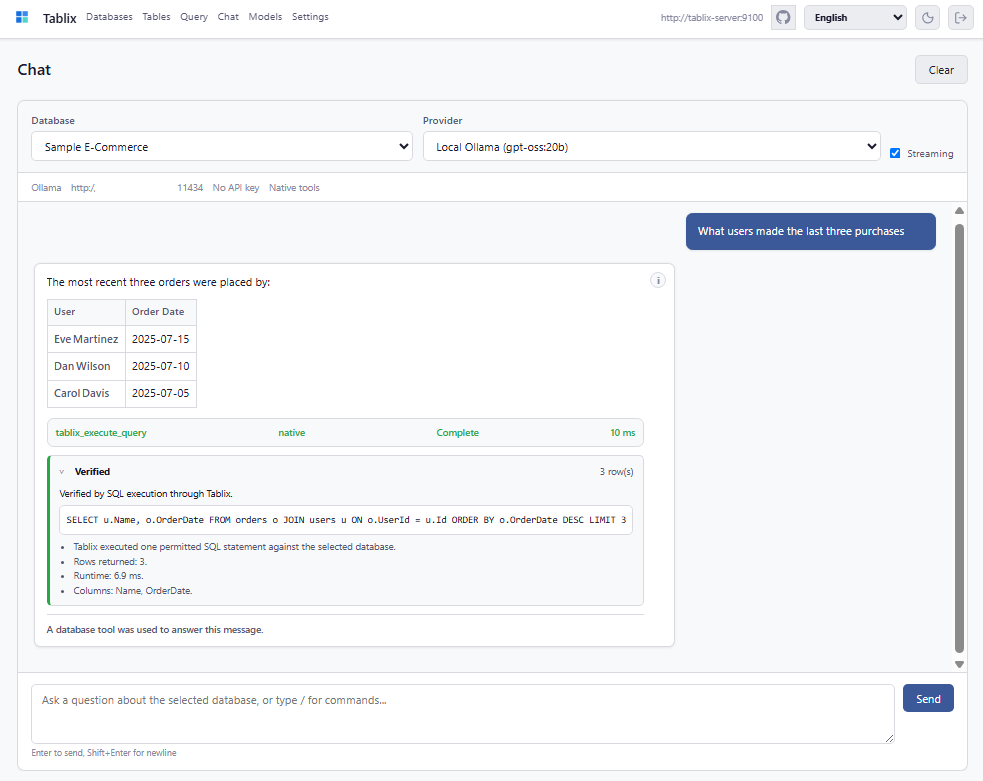Click the chat scrollbar thumb
Image resolution: width=983 pixels, height=781 pixels.
coord(959,438)
